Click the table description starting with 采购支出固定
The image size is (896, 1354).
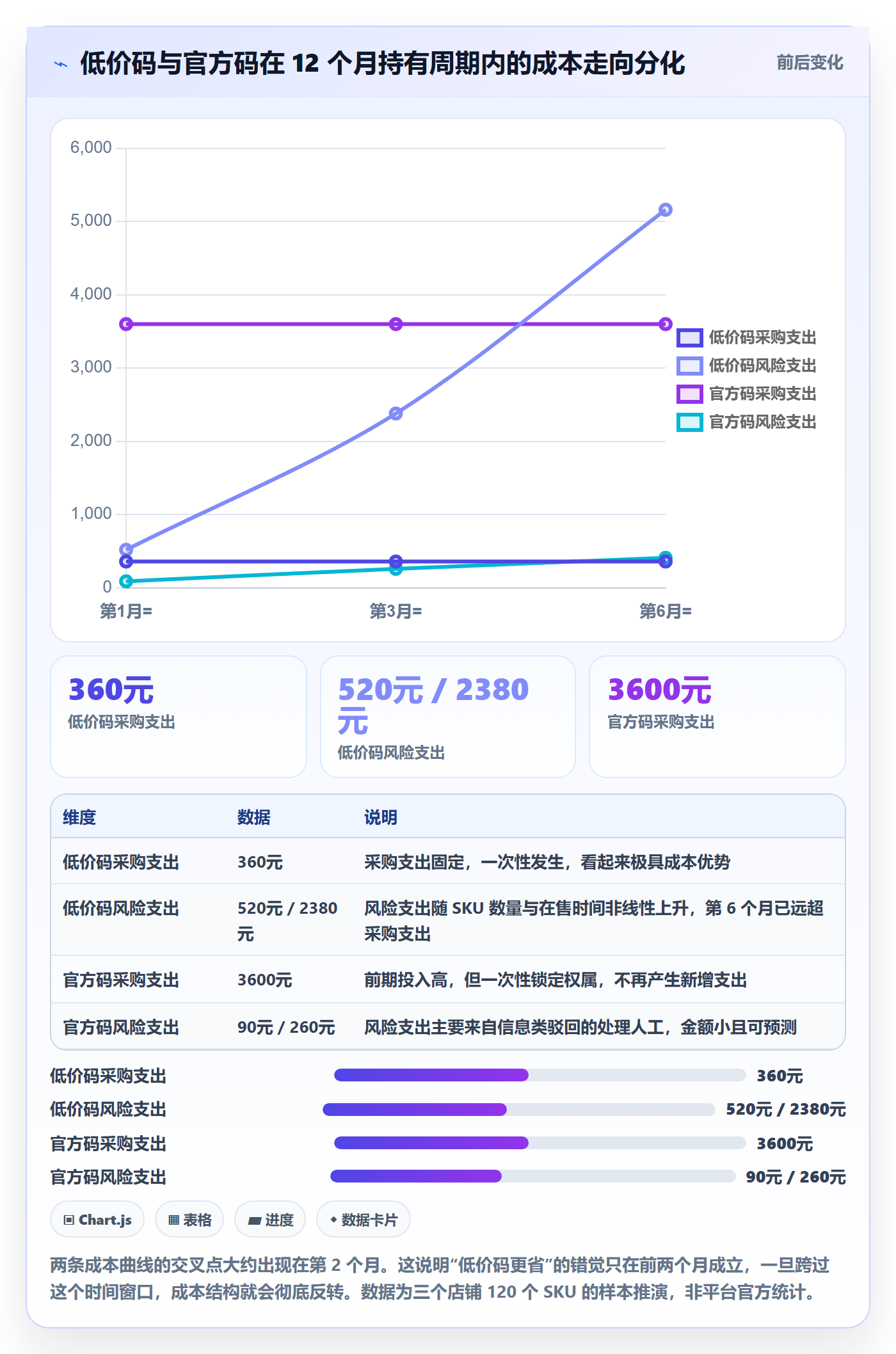point(547,862)
